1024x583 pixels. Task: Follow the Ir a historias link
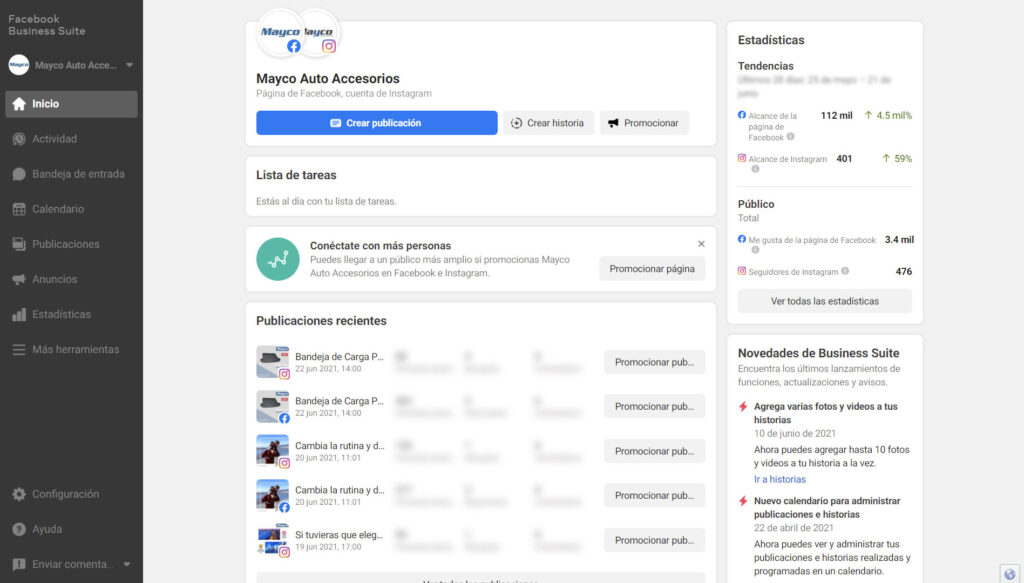(x=780, y=479)
